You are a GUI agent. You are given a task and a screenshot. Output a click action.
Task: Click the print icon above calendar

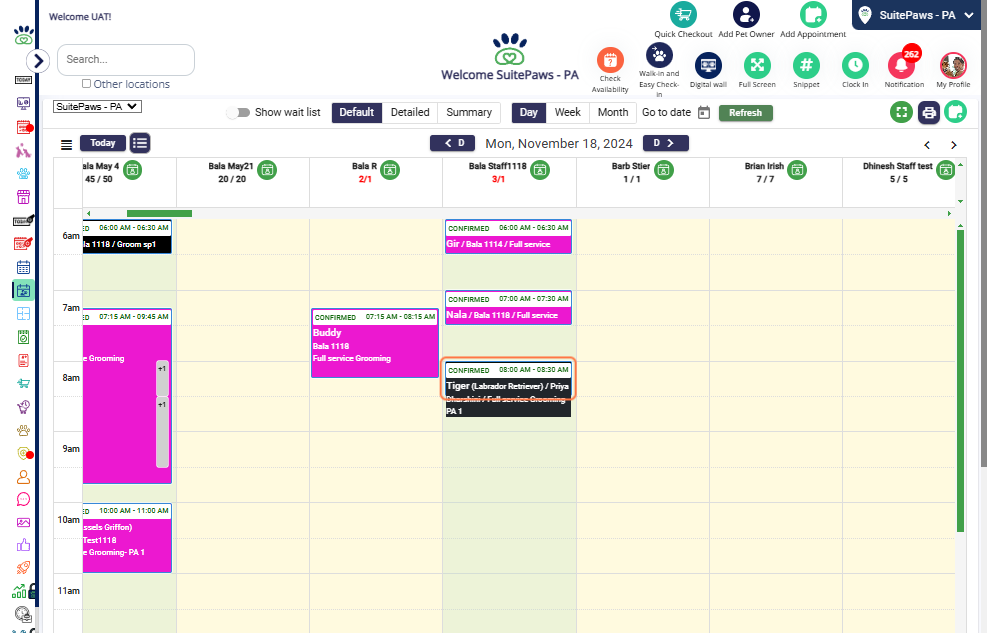(928, 113)
